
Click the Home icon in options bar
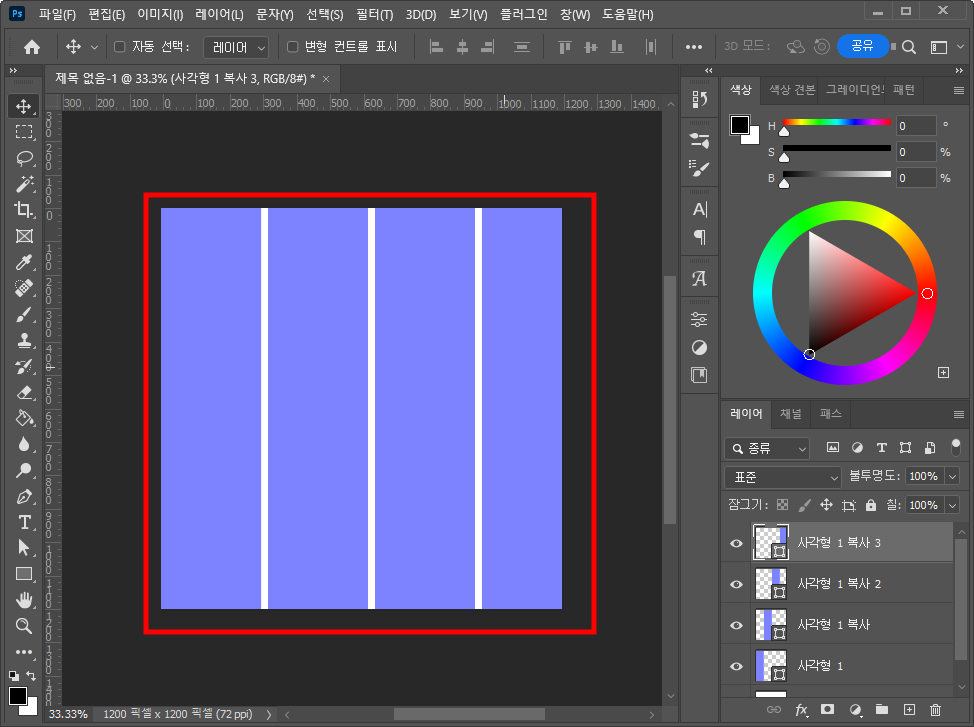32,47
